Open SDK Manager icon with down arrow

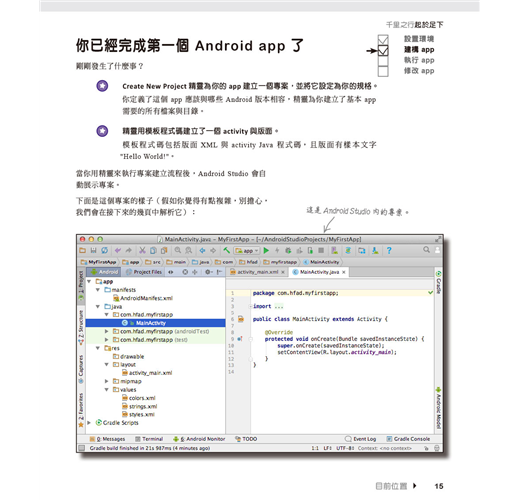(x=375, y=250)
